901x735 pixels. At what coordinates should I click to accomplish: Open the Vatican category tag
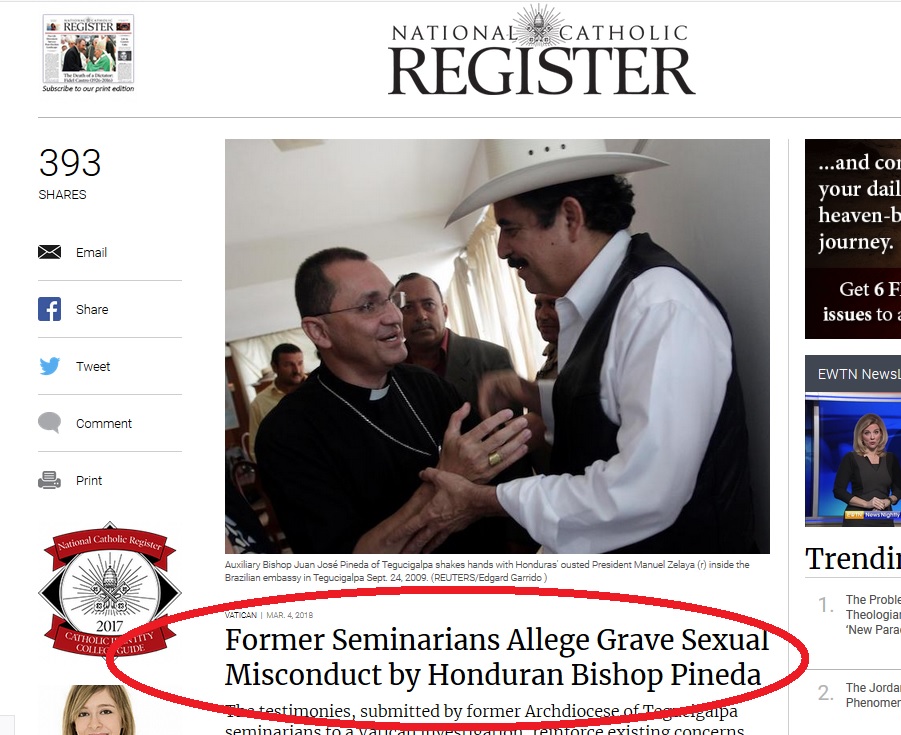(x=241, y=615)
